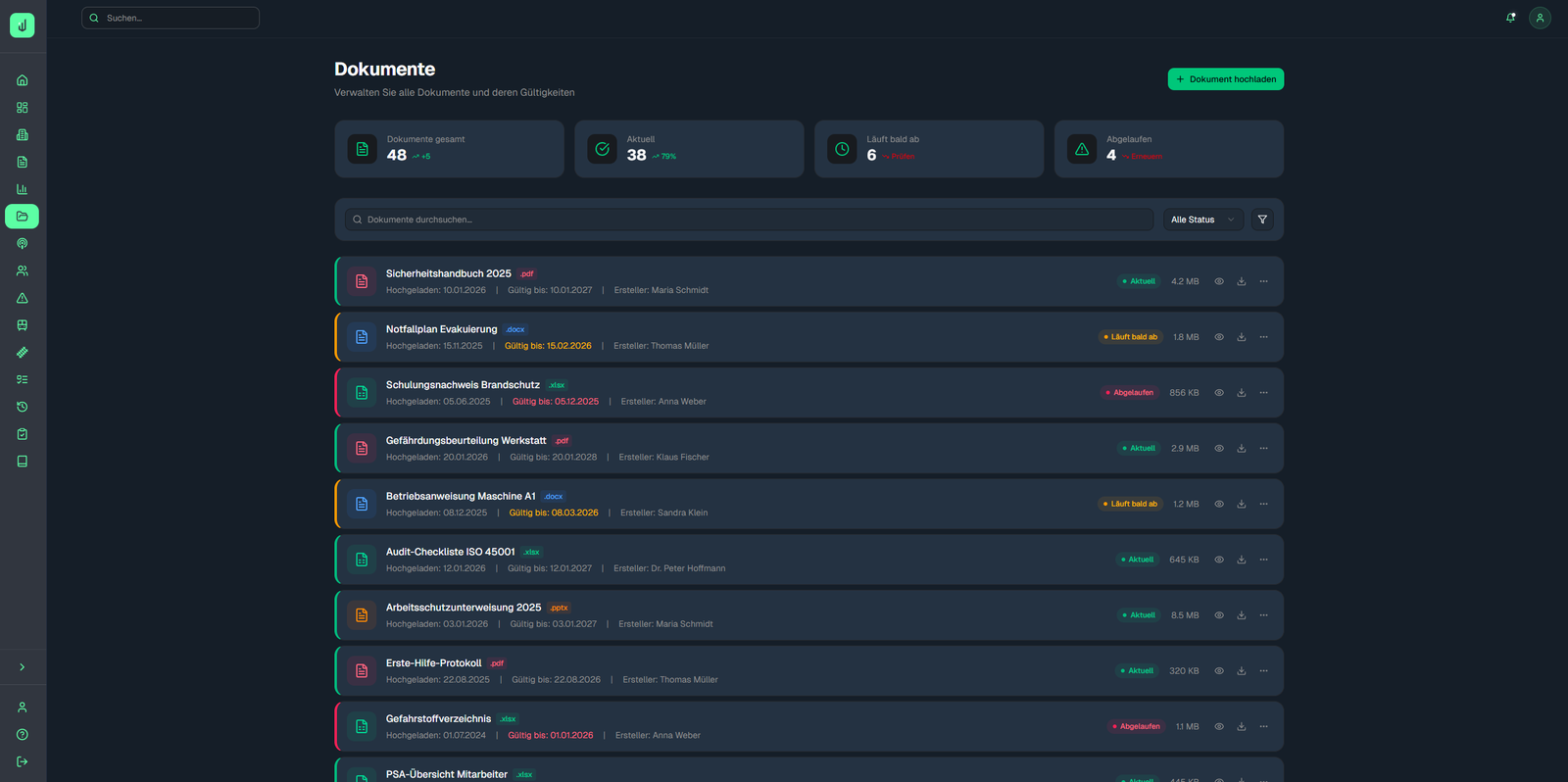Show Erste-Hilfe-Protokoll using eye icon

1219,671
